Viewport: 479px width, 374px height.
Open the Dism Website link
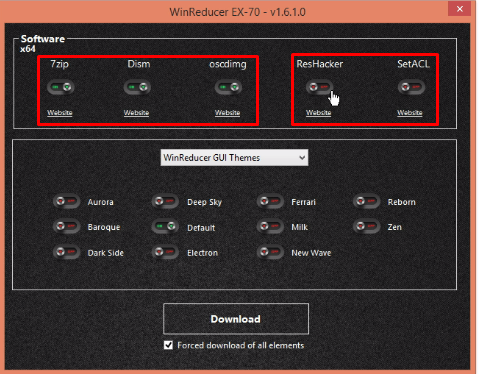136,113
